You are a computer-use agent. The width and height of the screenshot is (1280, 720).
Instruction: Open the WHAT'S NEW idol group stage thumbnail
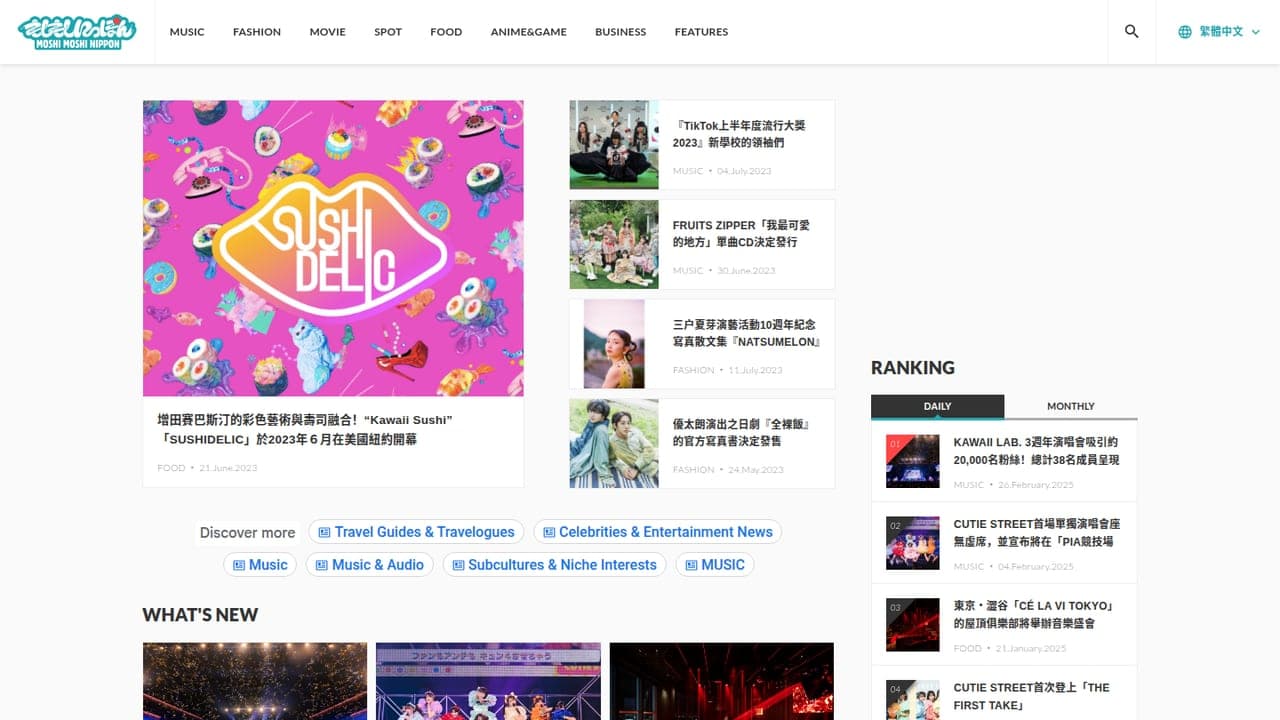[x=488, y=682]
